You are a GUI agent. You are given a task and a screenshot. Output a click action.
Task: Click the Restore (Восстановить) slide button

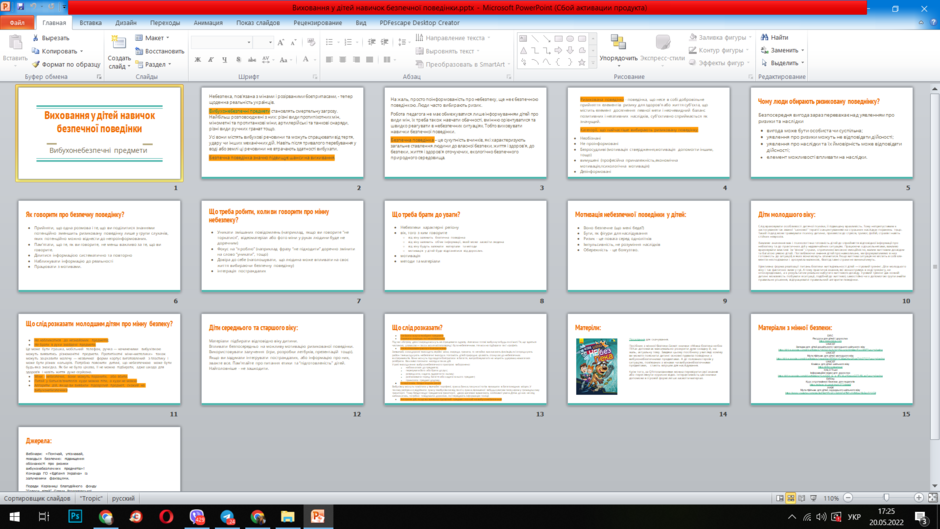[x=159, y=51]
